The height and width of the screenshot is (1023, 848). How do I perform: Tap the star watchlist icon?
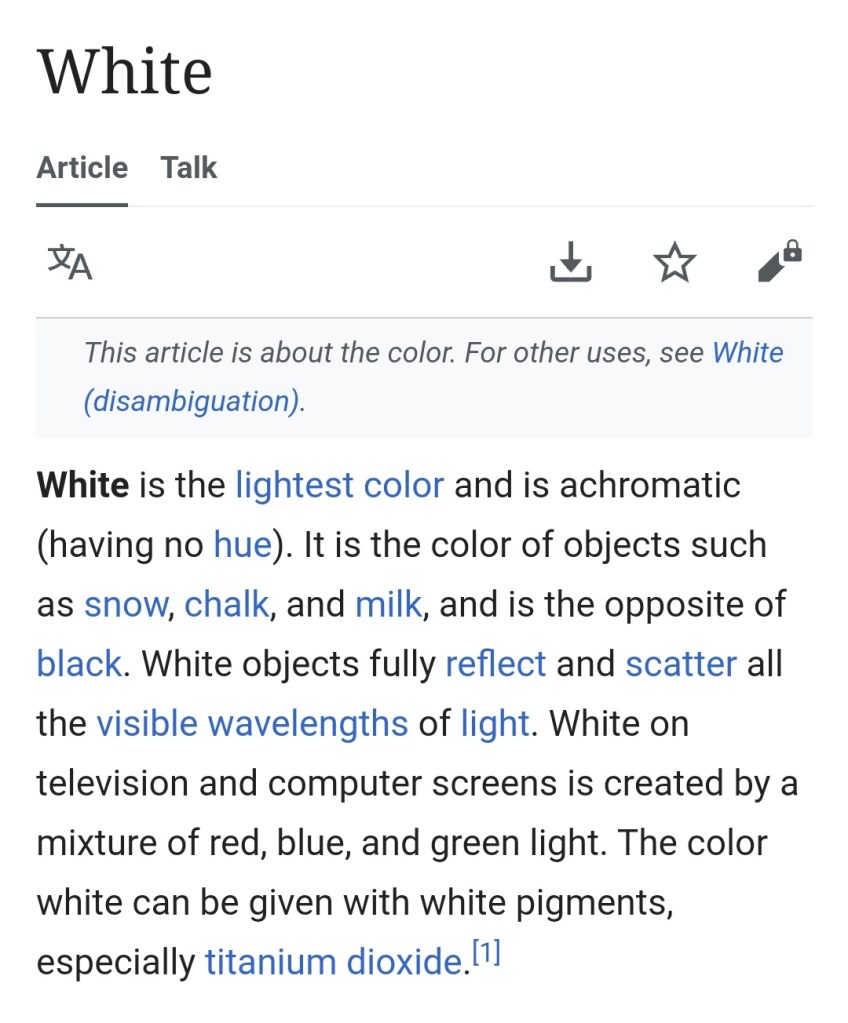pyautogui.click(x=674, y=262)
